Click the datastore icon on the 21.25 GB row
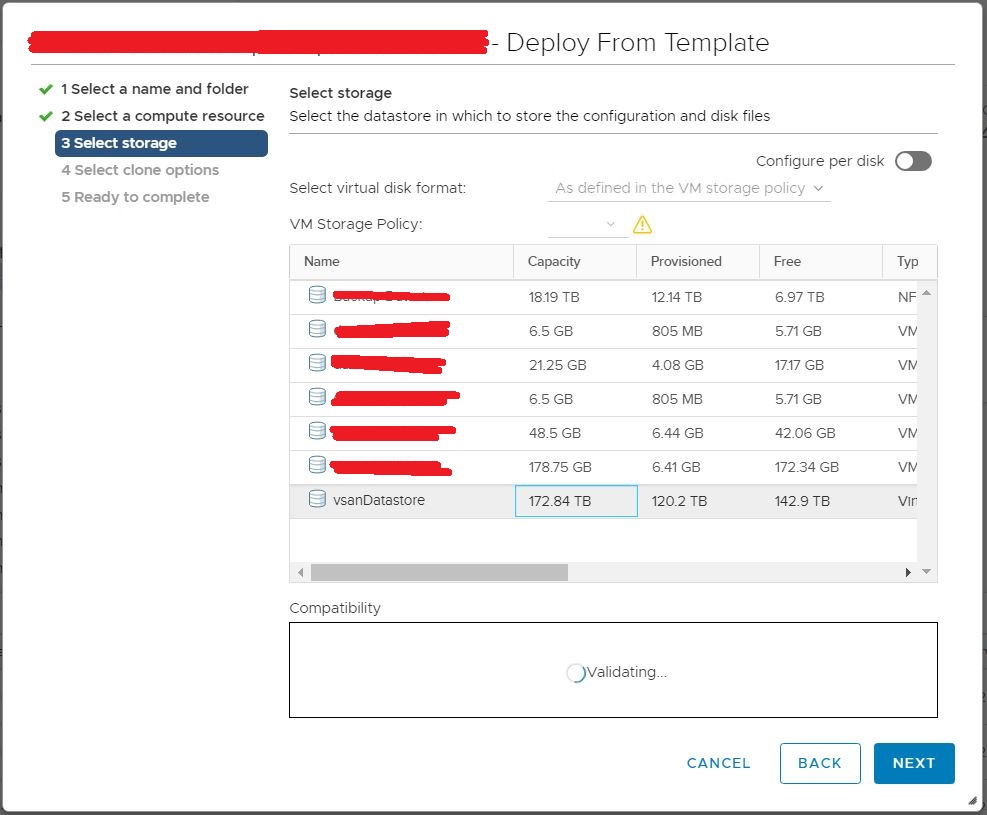 click(x=316, y=364)
